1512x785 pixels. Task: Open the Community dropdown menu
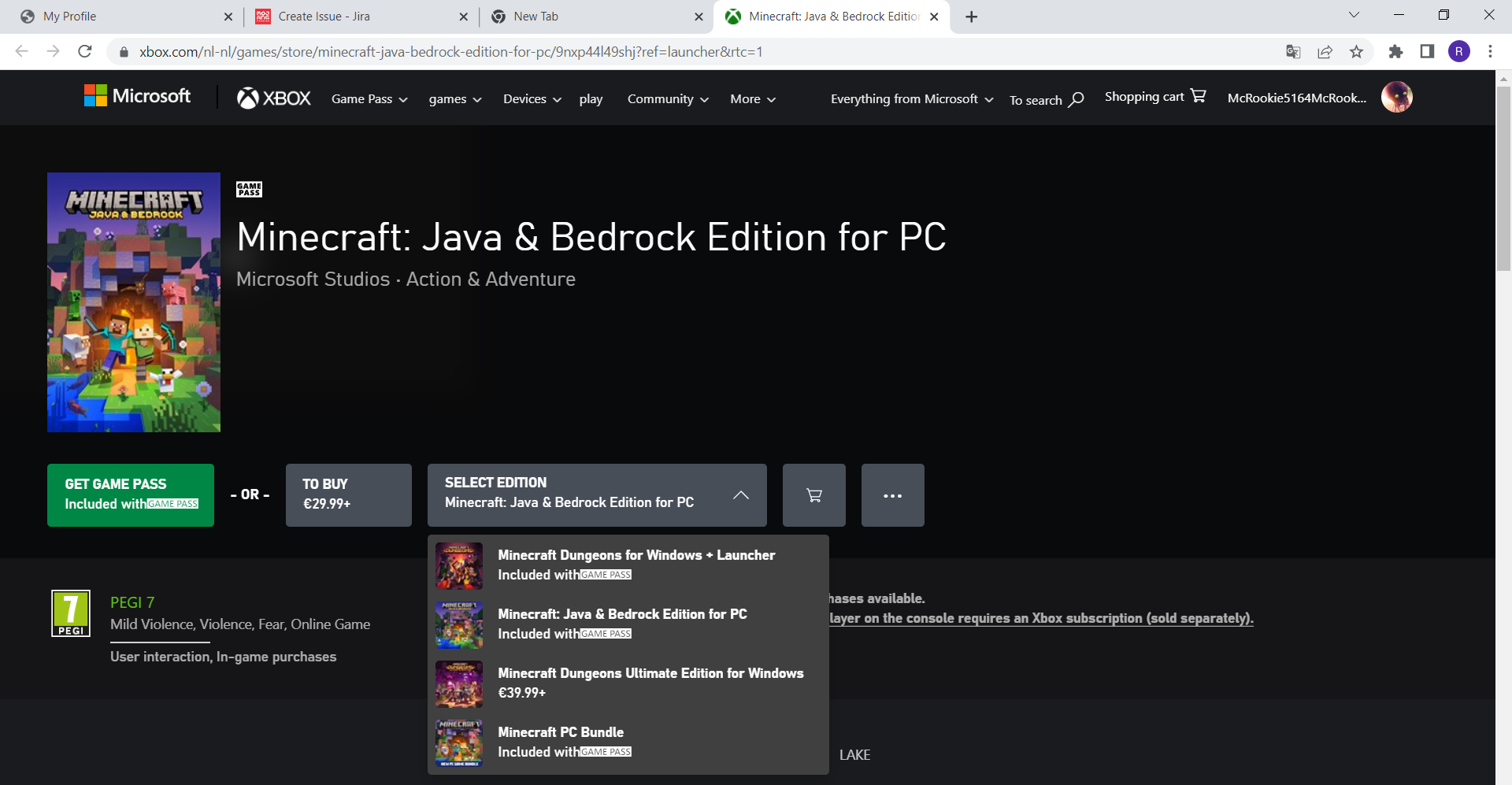point(668,99)
